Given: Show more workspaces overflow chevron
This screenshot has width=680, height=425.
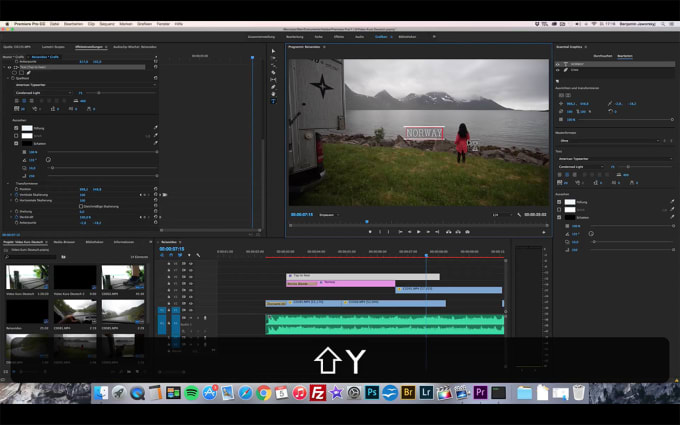Looking at the screenshot, I should pos(434,37).
